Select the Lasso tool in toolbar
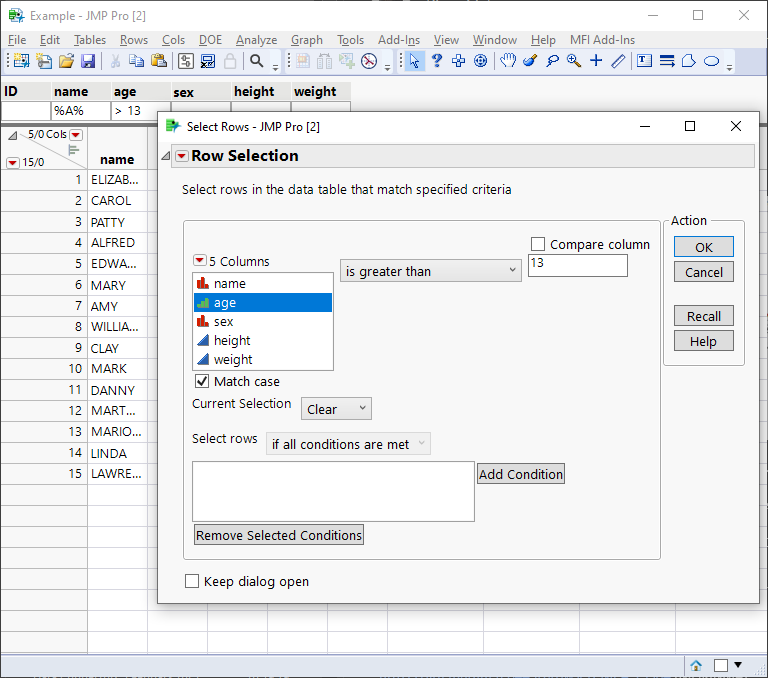Screen dimensions: 768x678 click(552, 62)
